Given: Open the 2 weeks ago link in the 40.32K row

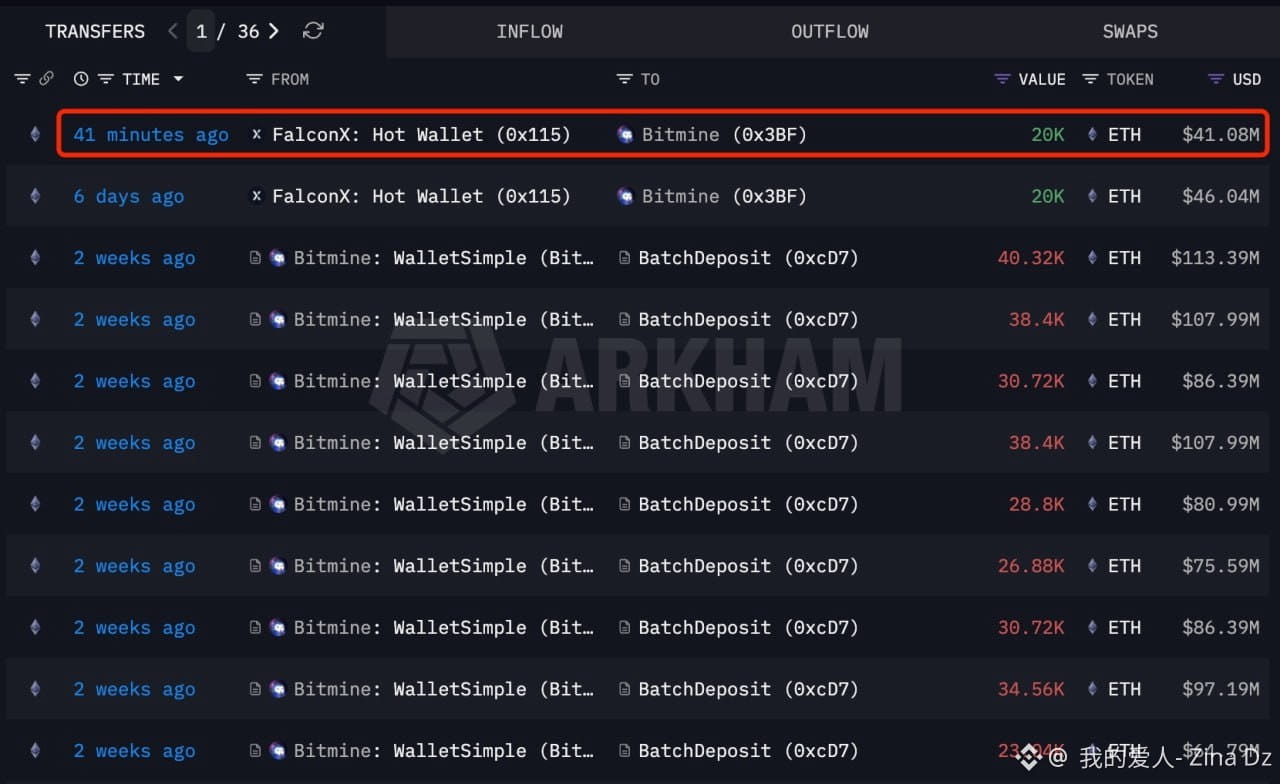Looking at the screenshot, I should (134, 258).
